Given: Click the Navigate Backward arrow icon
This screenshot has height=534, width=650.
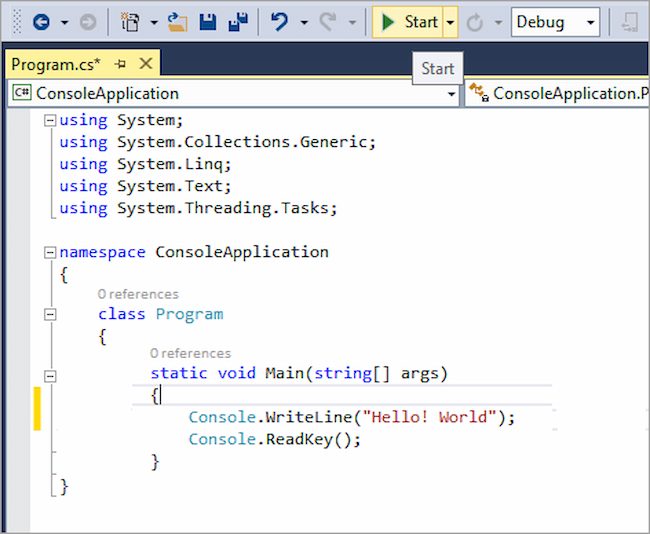Looking at the screenshot, I should [x=41, y=21].
